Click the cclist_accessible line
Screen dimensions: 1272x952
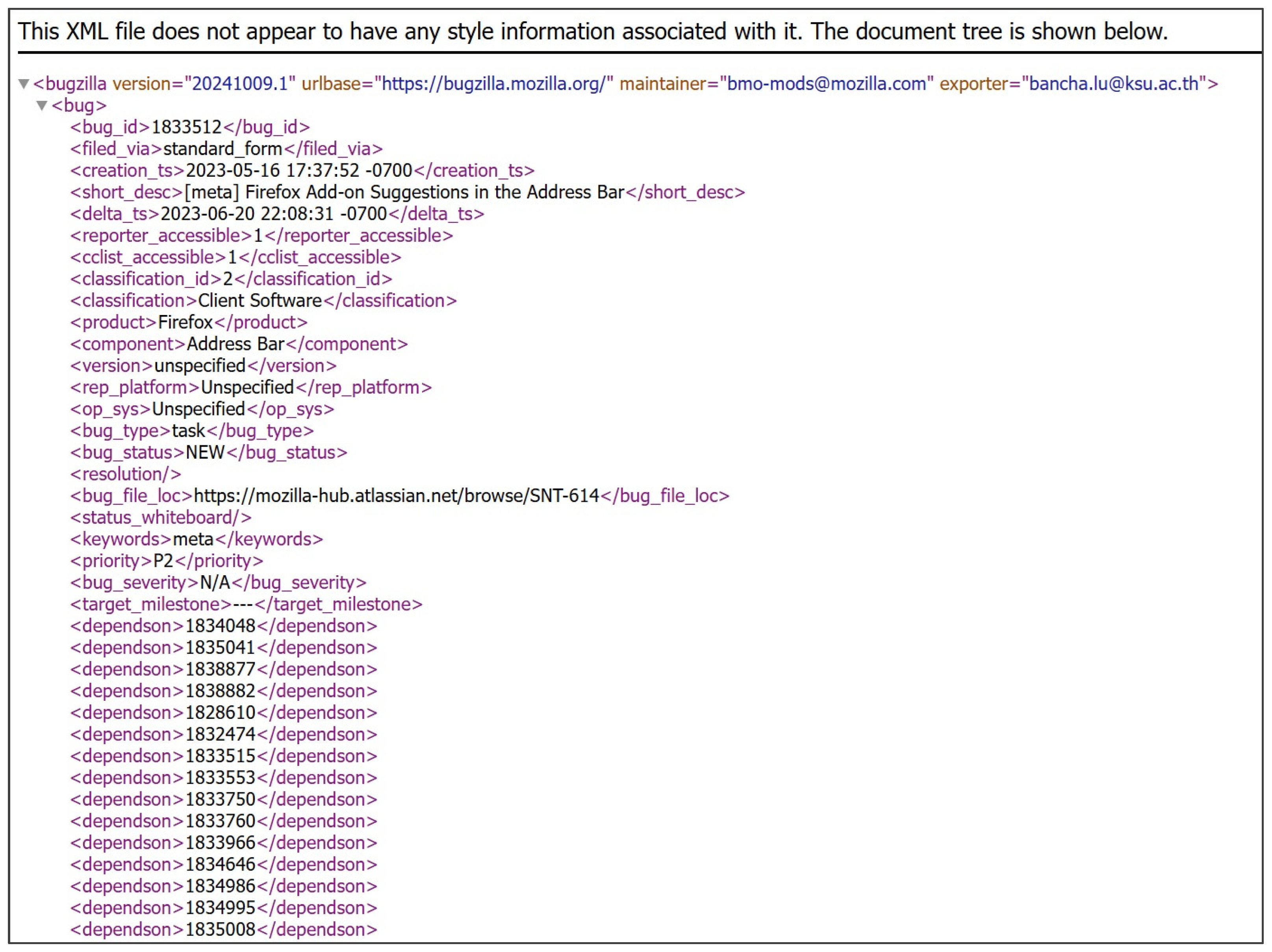(236, 257)
